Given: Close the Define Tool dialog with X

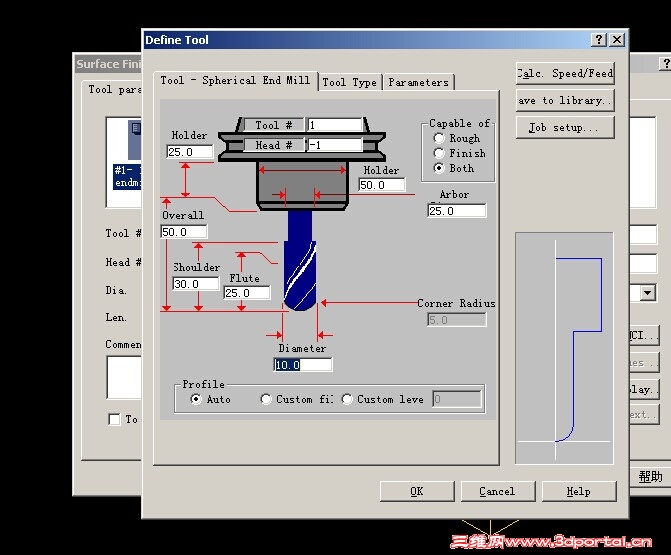Looking at the screenshot, I should point(617,40).
